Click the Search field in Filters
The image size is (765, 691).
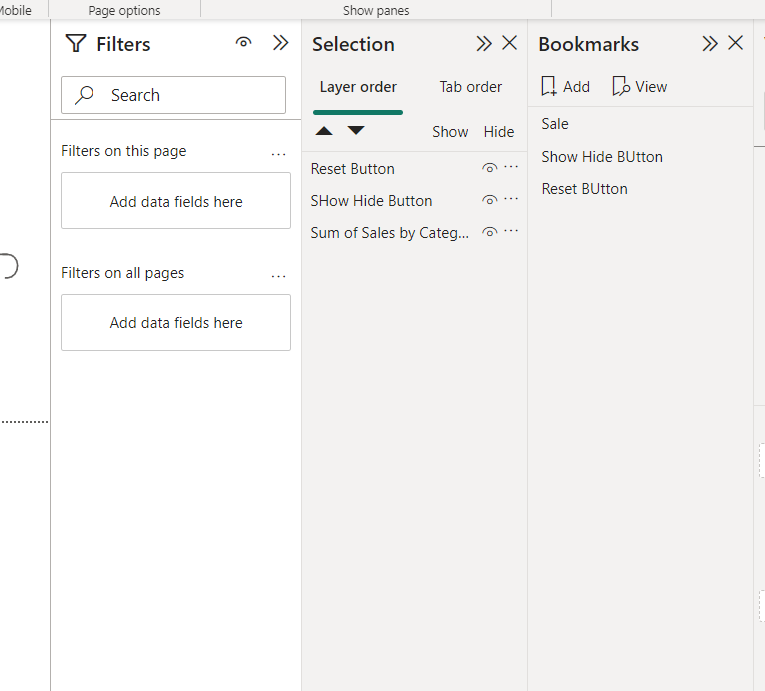point(173,95)
